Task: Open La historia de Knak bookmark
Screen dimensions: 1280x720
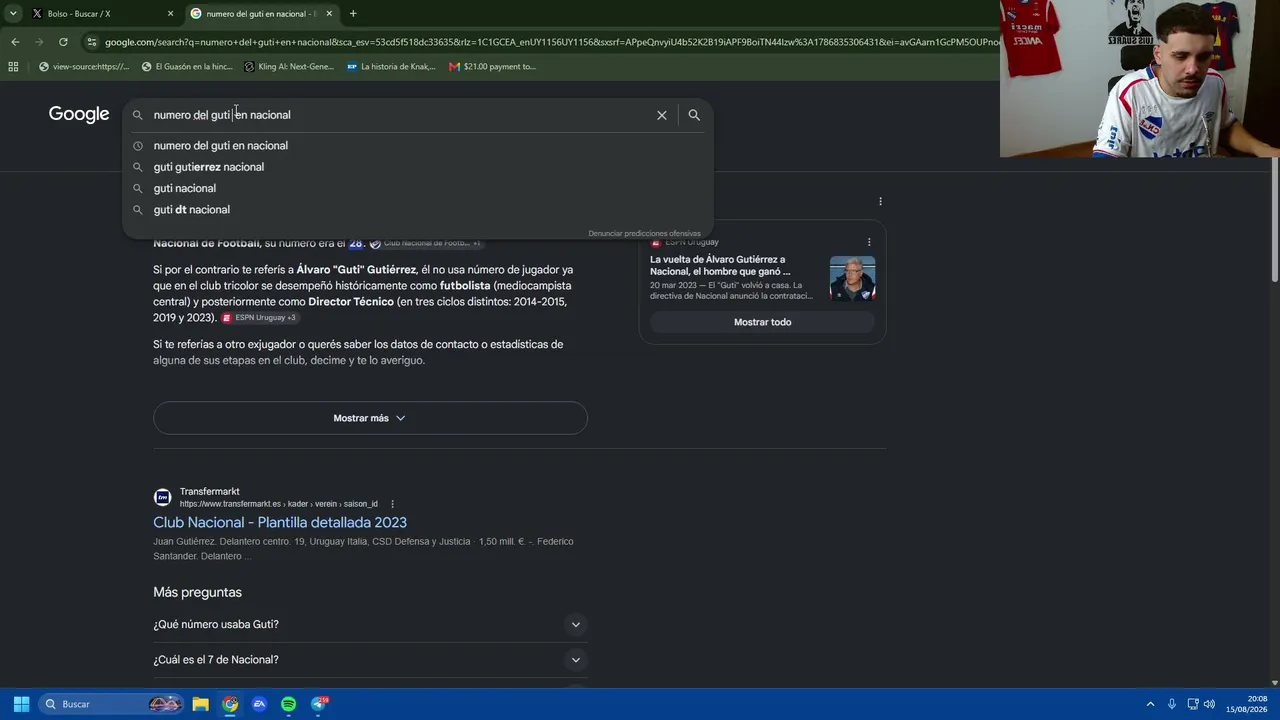Action: (x=391, y=67)
